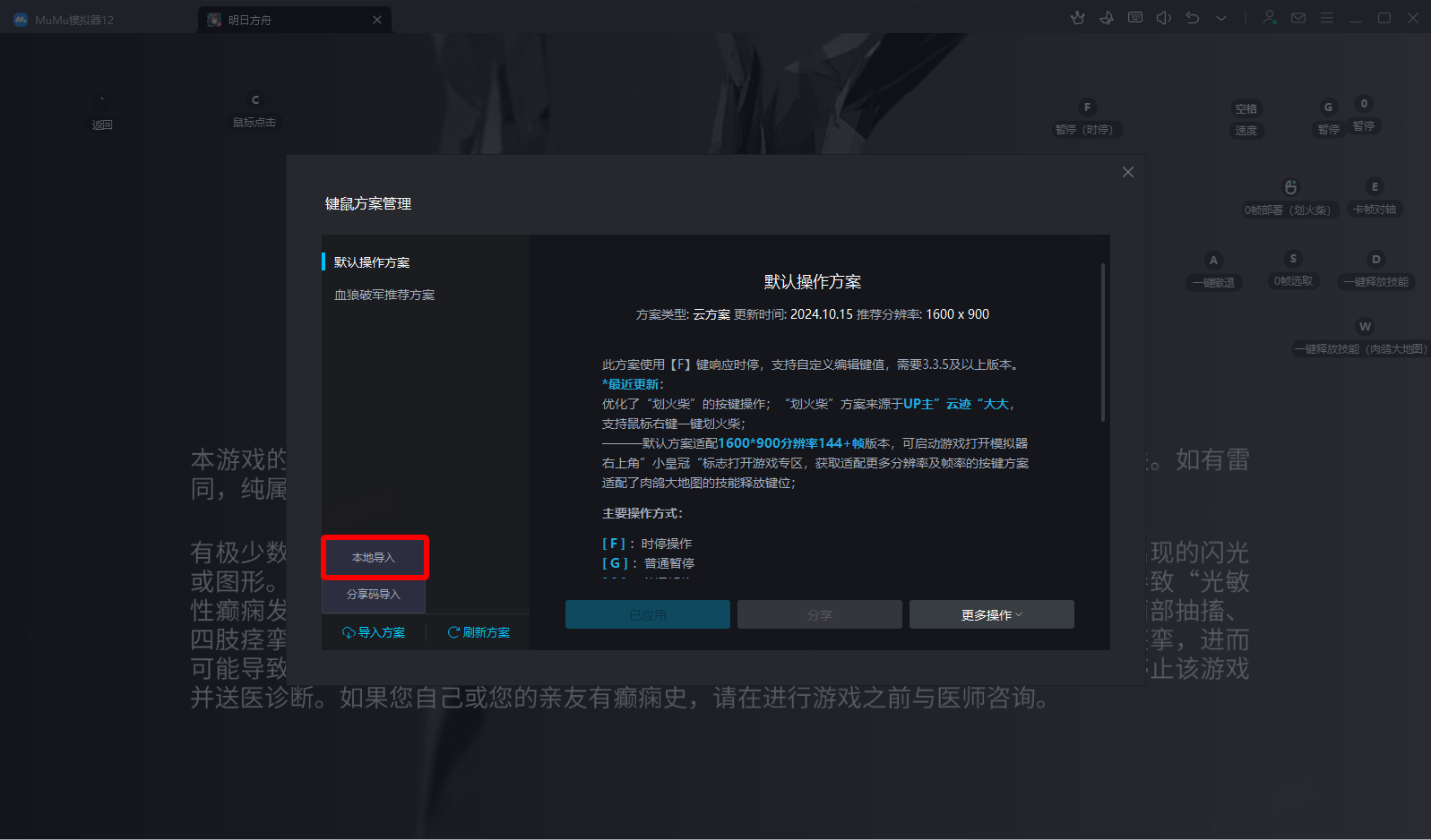Open the hamburger menu icon
The width and height of the screenshot is (1431, 840).
point(1327,18)
